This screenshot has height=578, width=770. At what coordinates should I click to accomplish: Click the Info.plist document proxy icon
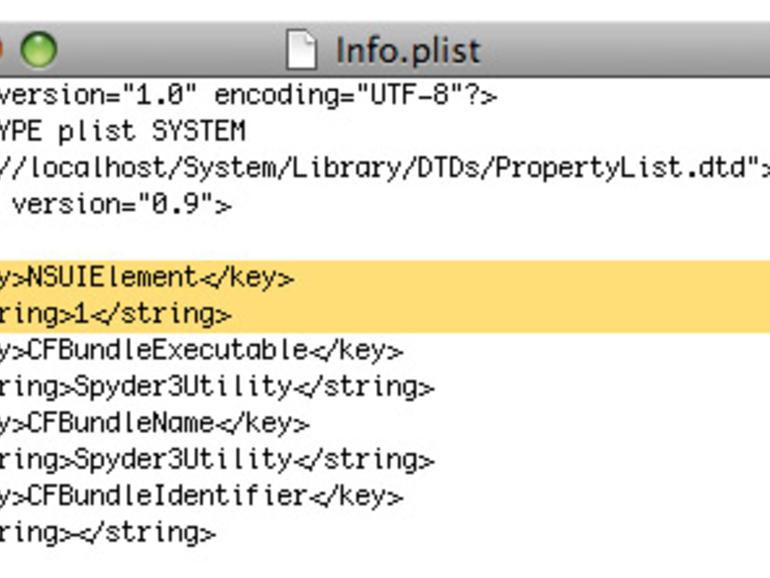(301, 50)
